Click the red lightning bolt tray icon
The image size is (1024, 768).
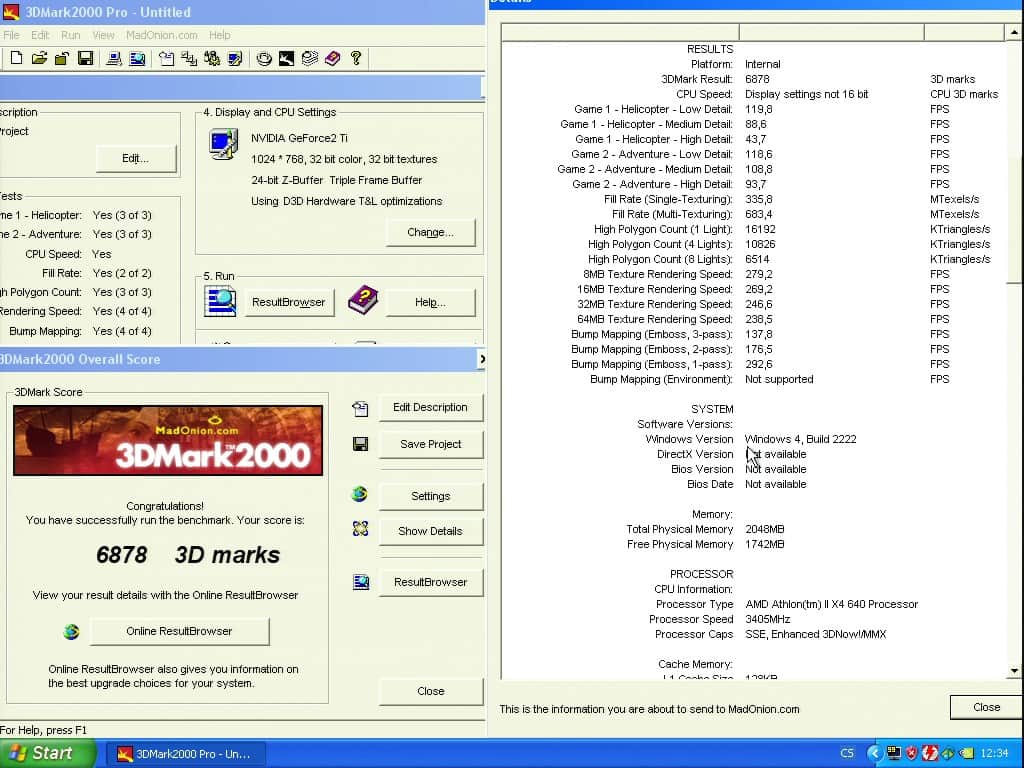[930, 753]
